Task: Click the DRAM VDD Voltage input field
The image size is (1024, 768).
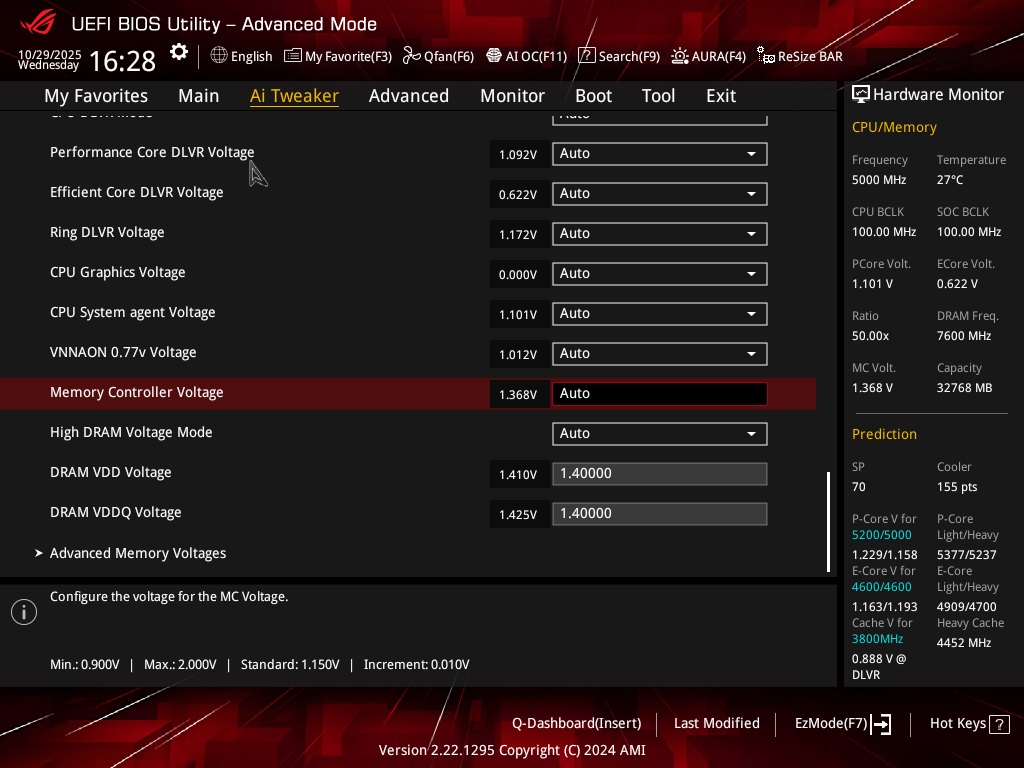Action: click(660, 474)
